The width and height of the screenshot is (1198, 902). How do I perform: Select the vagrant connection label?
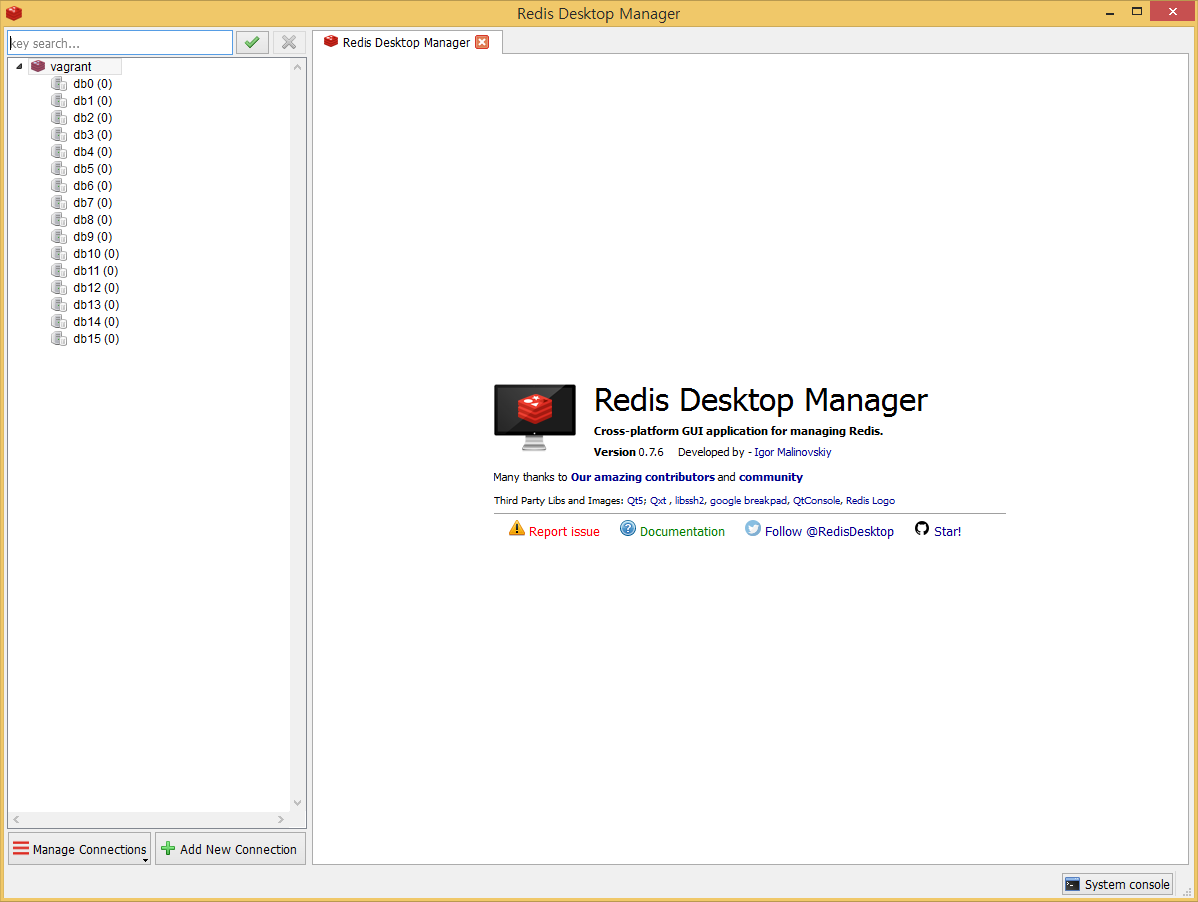(71, 66)
